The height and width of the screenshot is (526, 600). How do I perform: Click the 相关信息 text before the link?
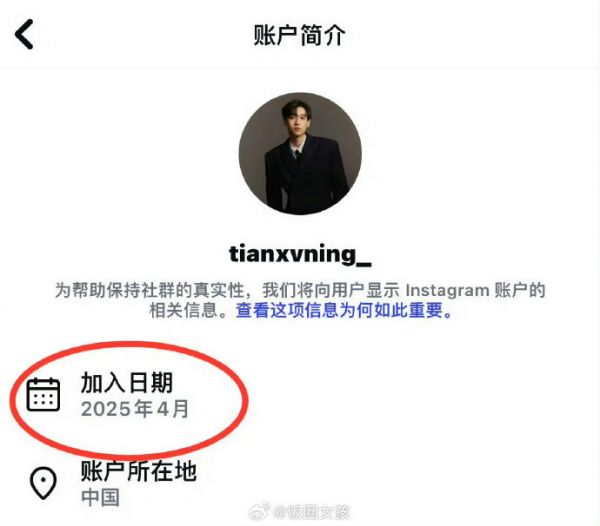(x=184, y=310)
